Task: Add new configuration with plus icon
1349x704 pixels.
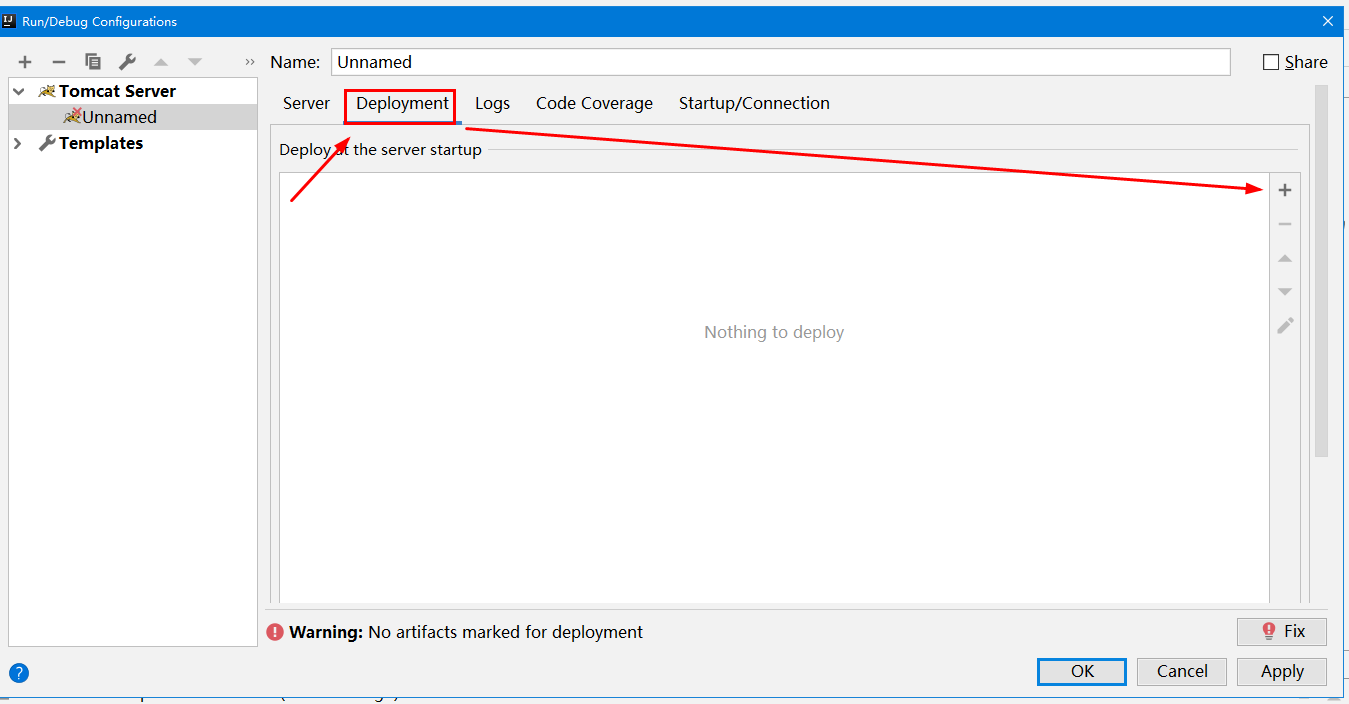Action: coord(25,62)
